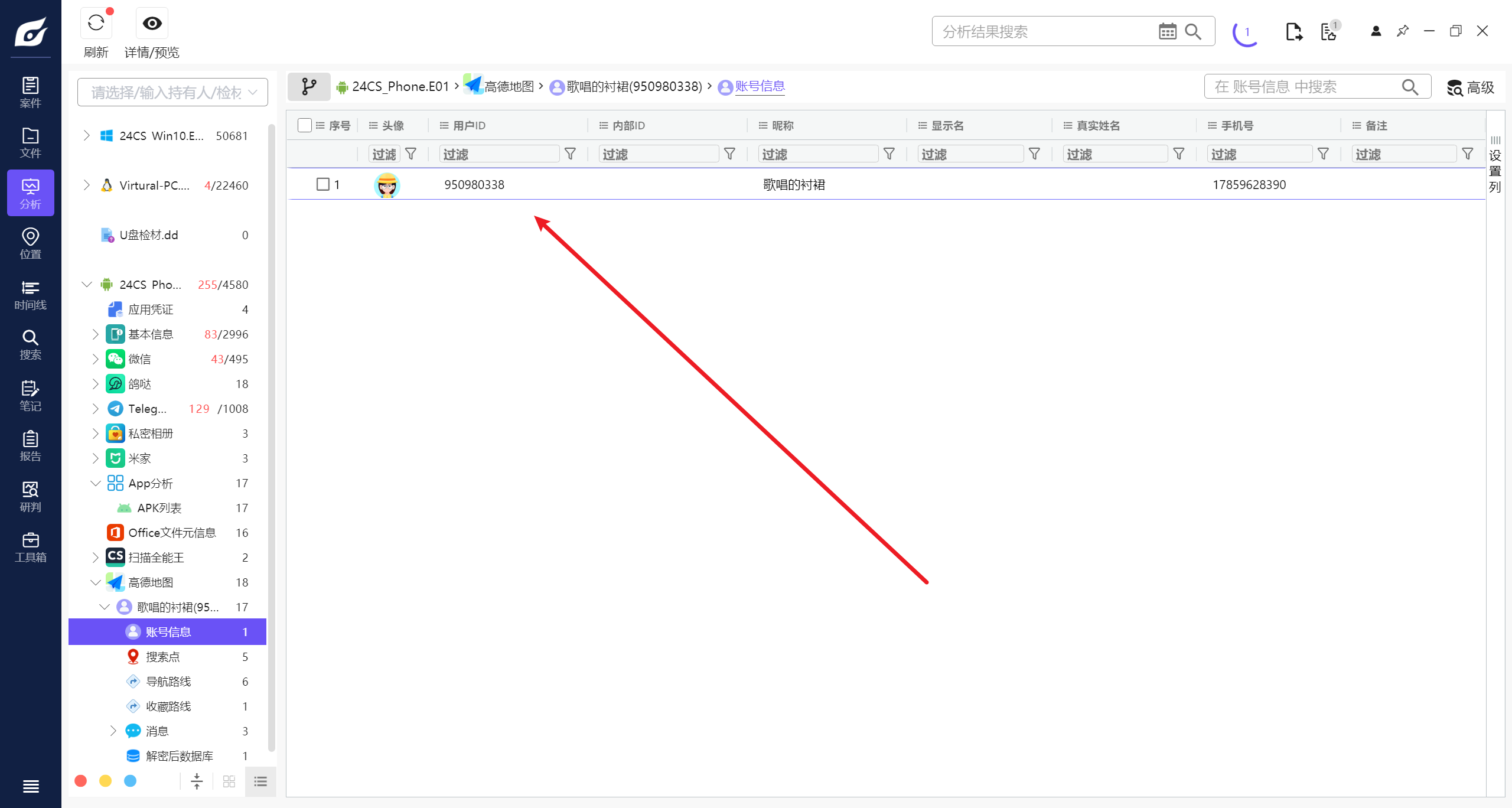This screenshot has height=808, width=1512.
Task: Click the calendar icon in analysis search
Action: tap(1167, 31)
